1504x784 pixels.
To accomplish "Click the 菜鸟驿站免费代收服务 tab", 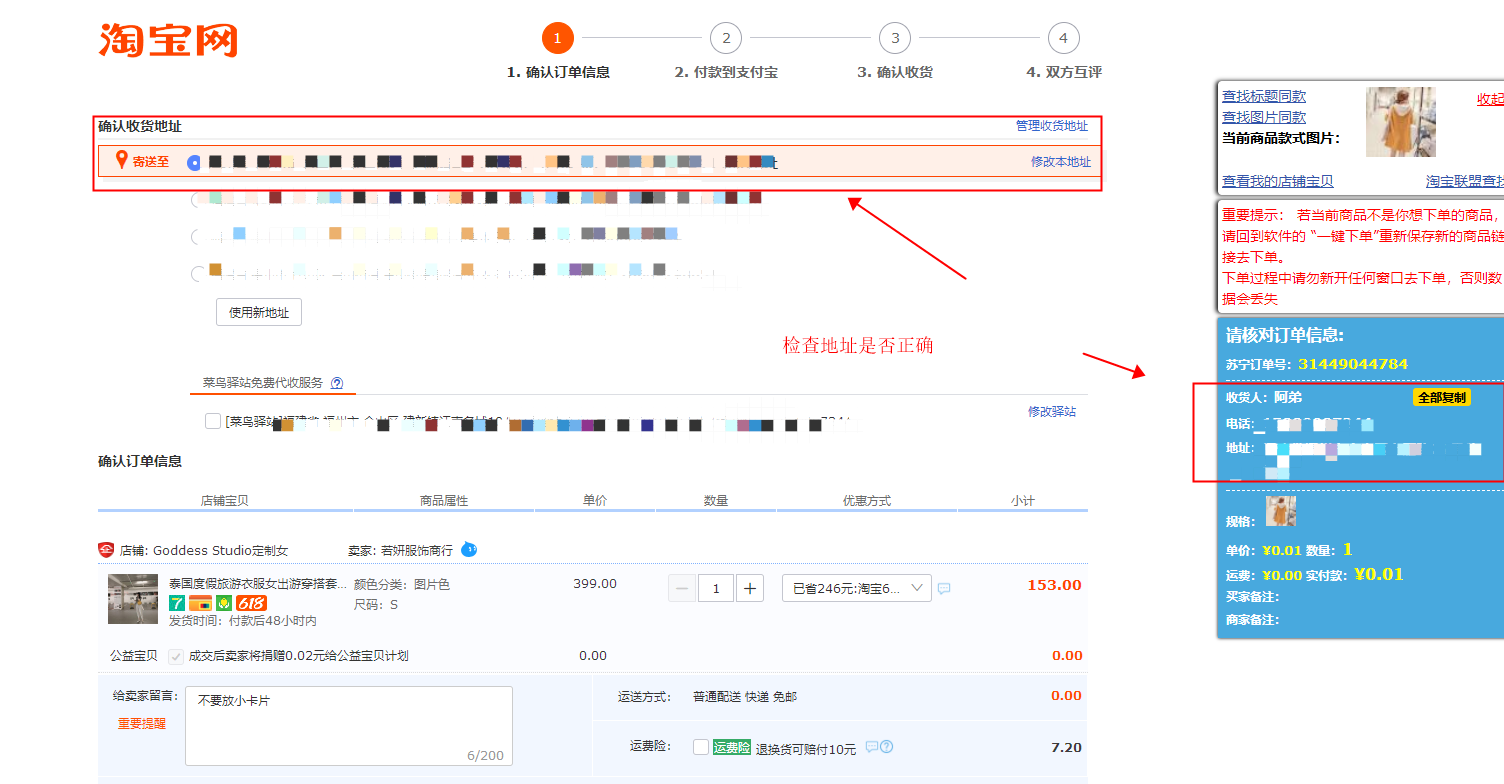I will [263, 382].
